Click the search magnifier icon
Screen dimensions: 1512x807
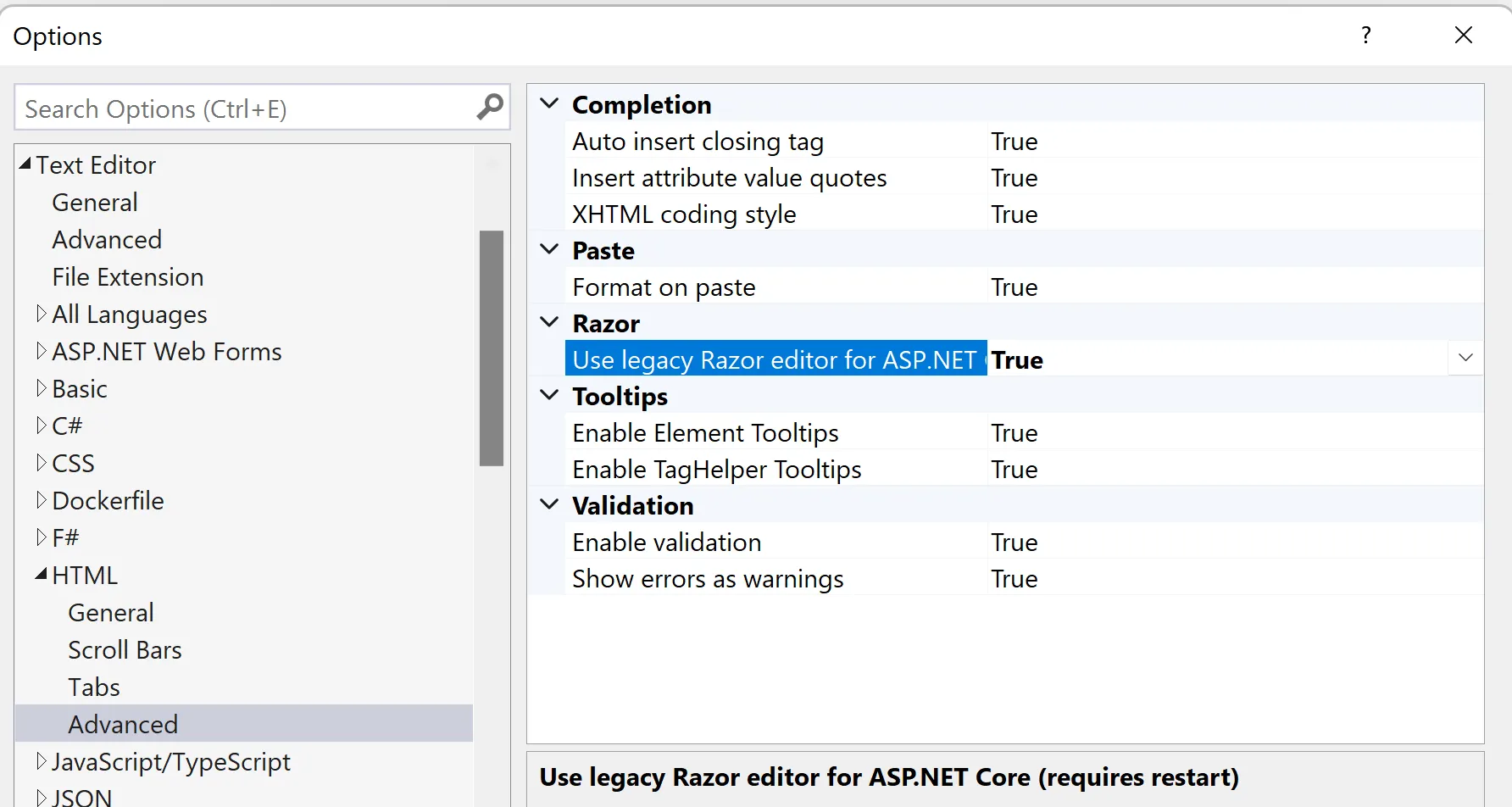click(490, 108)
